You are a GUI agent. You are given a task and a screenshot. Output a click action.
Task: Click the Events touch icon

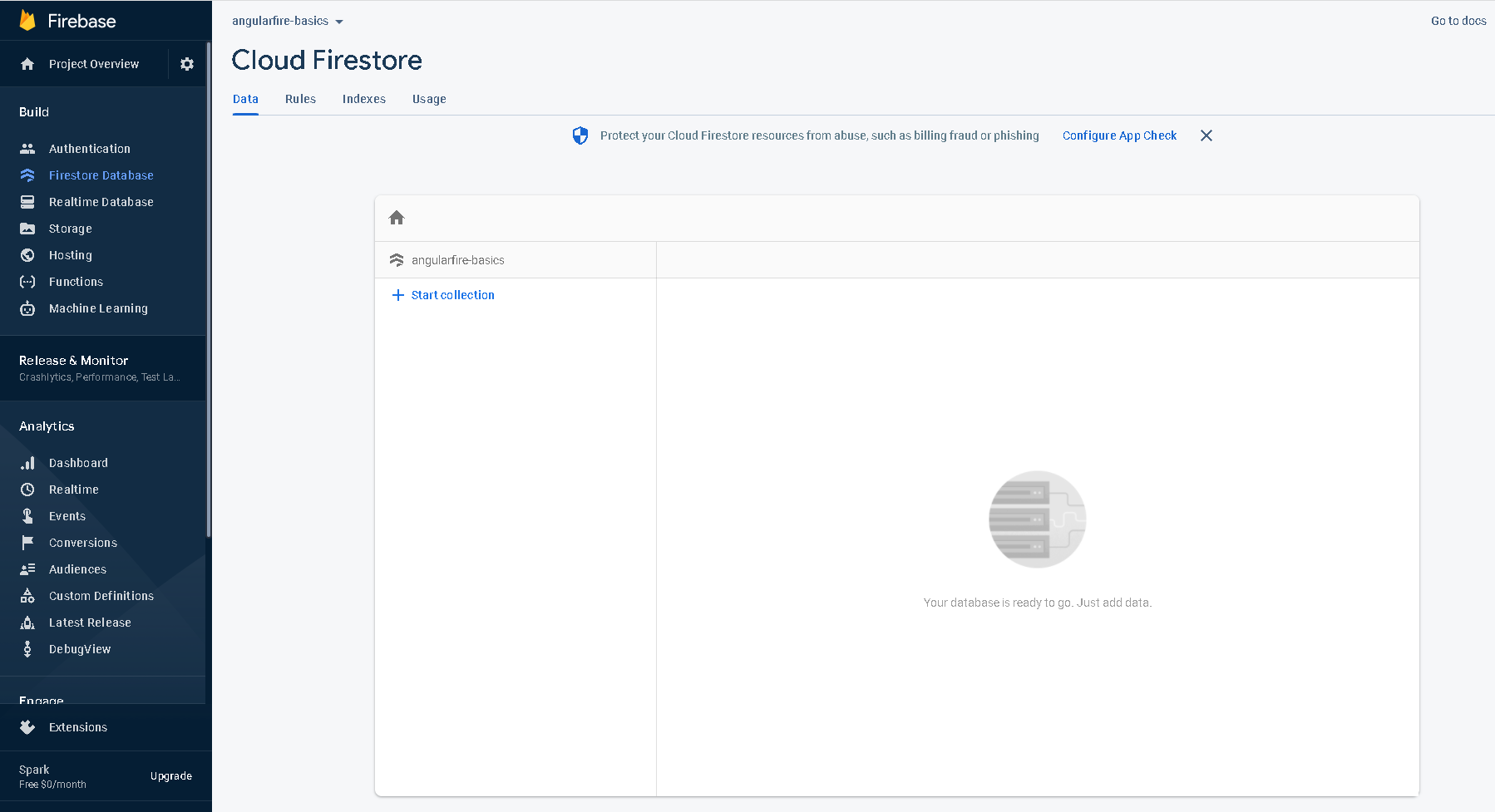27,516
